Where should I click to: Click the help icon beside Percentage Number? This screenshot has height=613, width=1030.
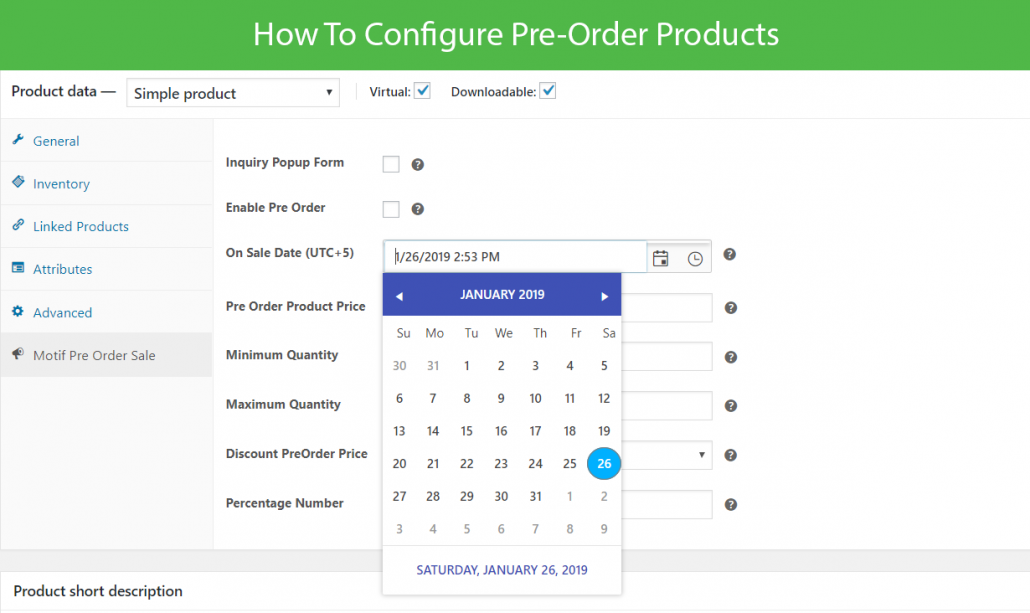point(729,506)
